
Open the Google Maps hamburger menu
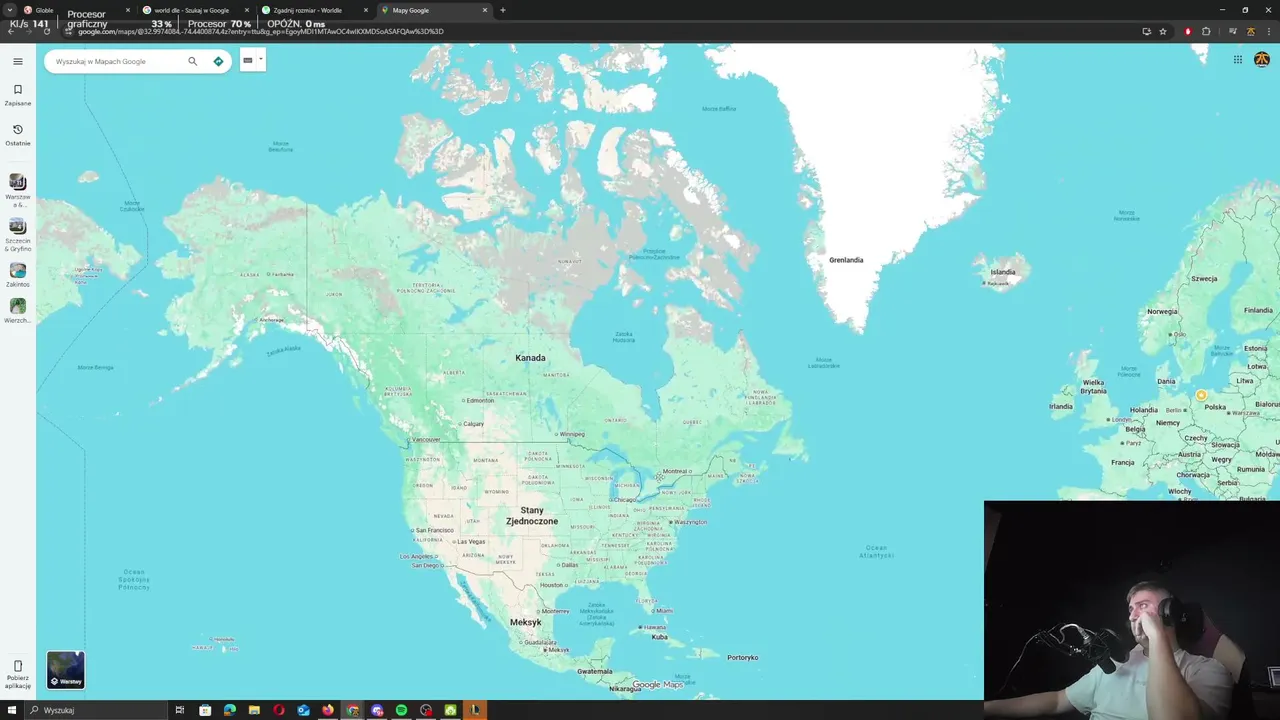[x=18, y=61]
